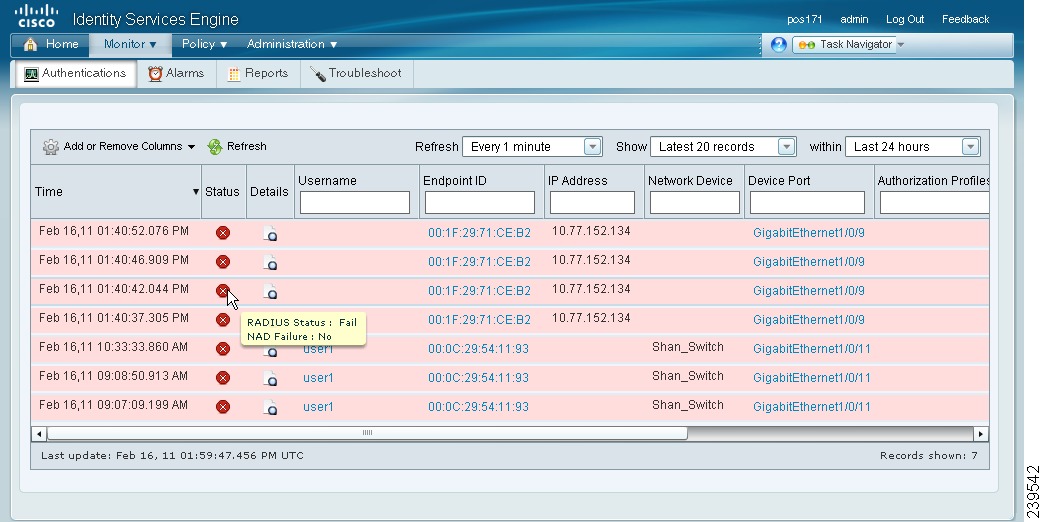1044x522 pixels.
Task: Switch to the Authentications tab
Action: (x=75, y=73)
